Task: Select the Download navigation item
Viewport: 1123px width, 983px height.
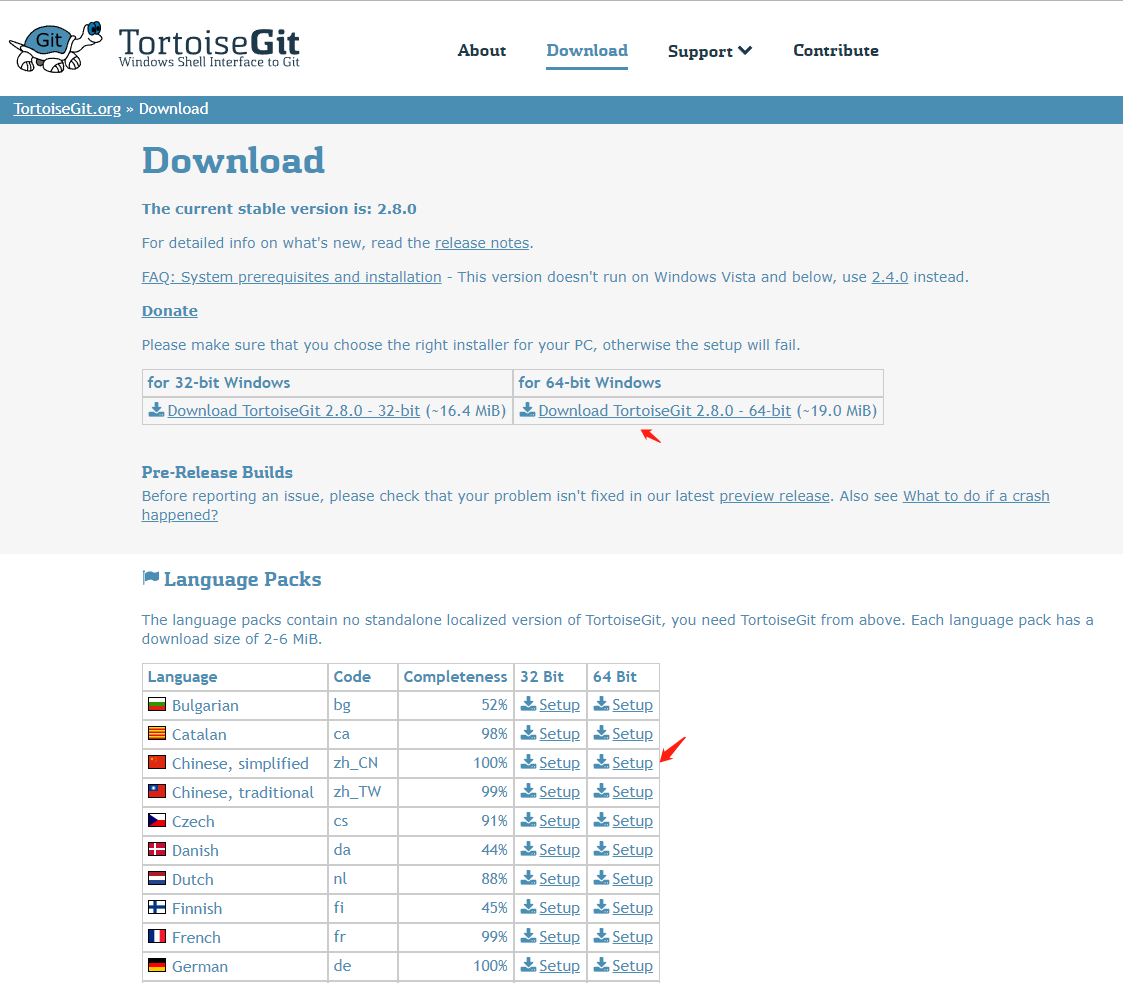Action: (587, 50)
